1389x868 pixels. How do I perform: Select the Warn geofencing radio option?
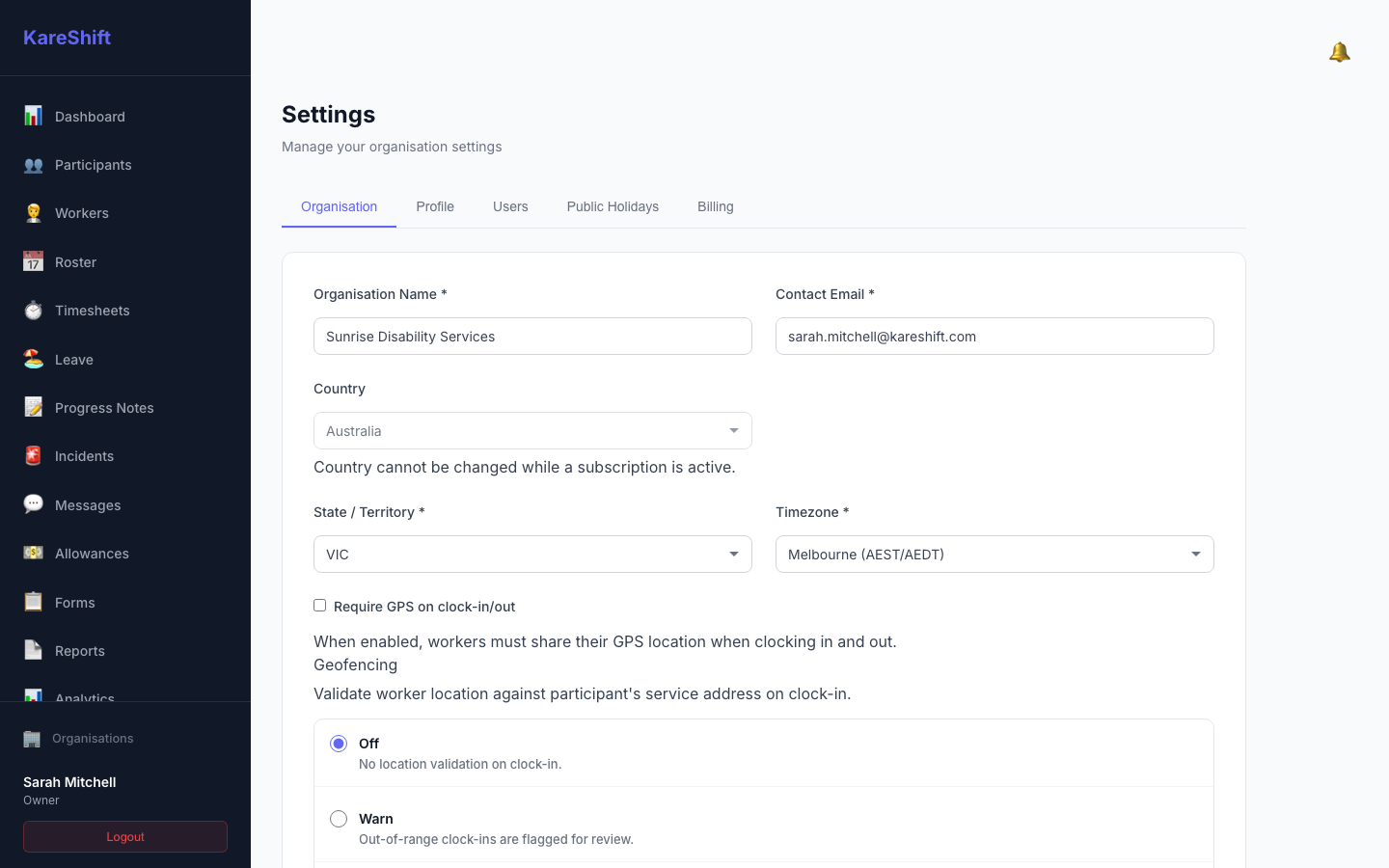click(339, 819)
